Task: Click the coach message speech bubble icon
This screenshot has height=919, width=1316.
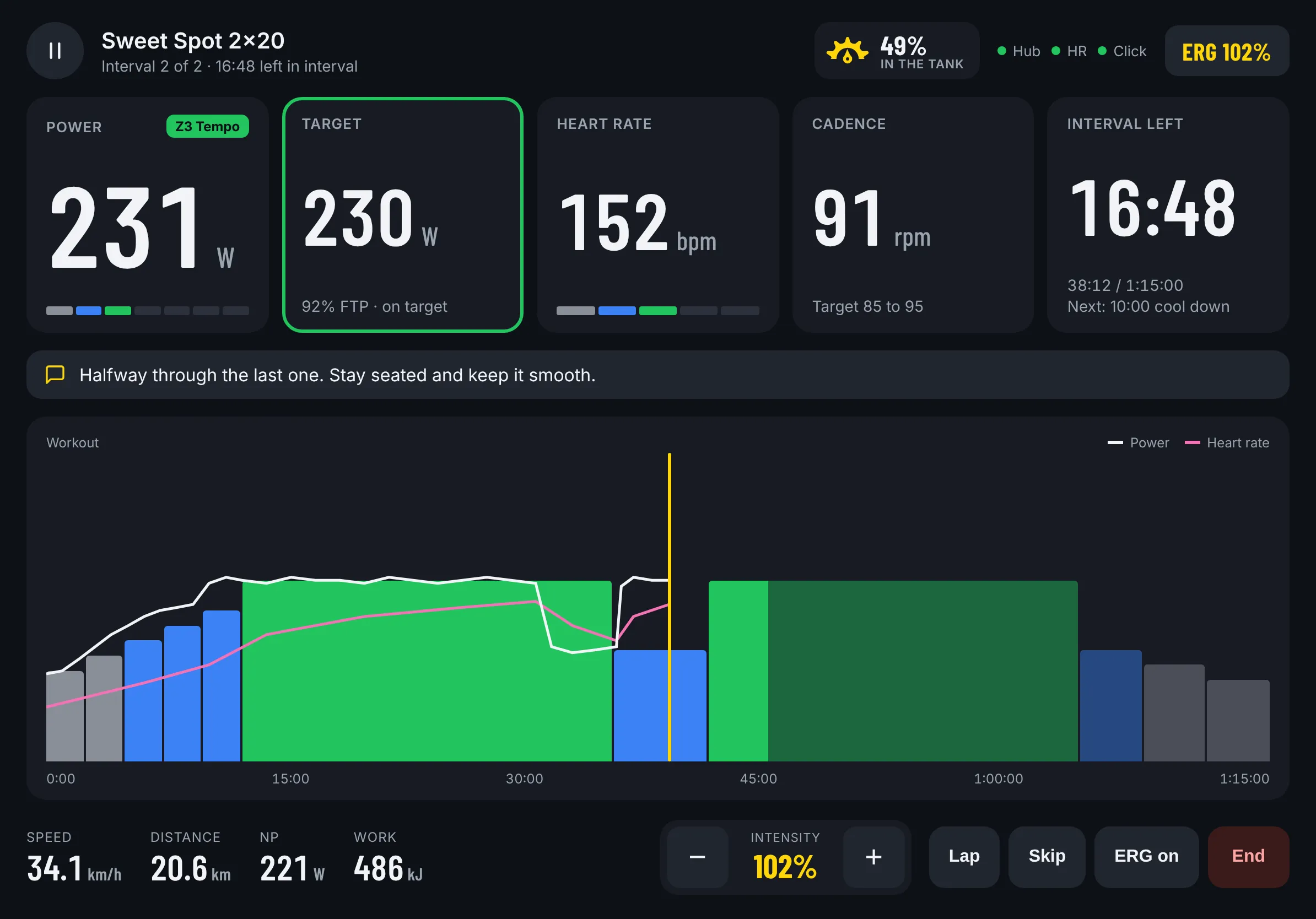Action: click(x=55, y=374)
